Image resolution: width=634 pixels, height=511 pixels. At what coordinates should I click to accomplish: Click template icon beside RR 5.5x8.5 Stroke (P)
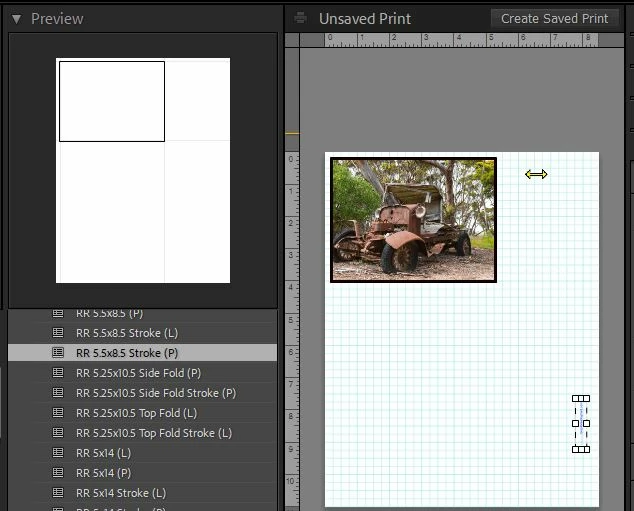click(x=58, y=353)
